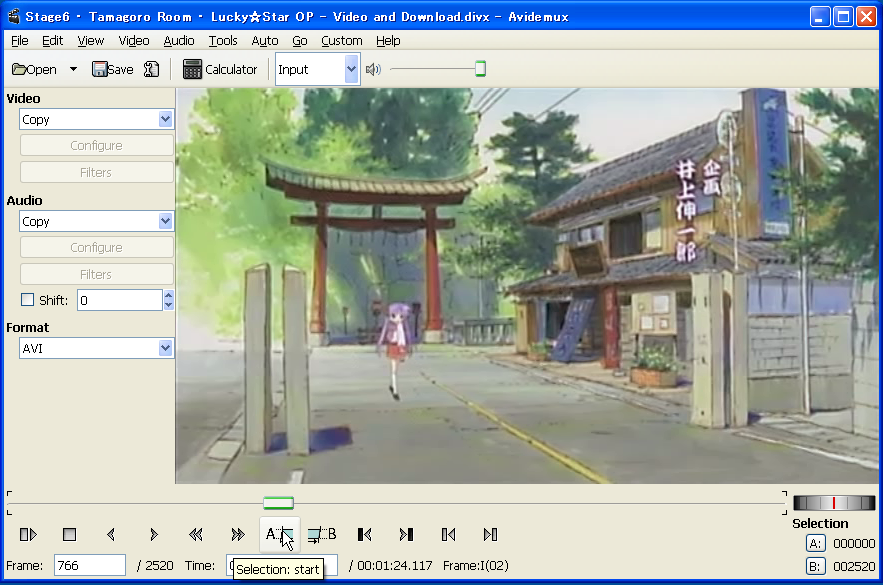Image resolution: width=883 pixels, height=585 pixels.
Task: Click the file information icon beside Save
Action: pos(151,69)
